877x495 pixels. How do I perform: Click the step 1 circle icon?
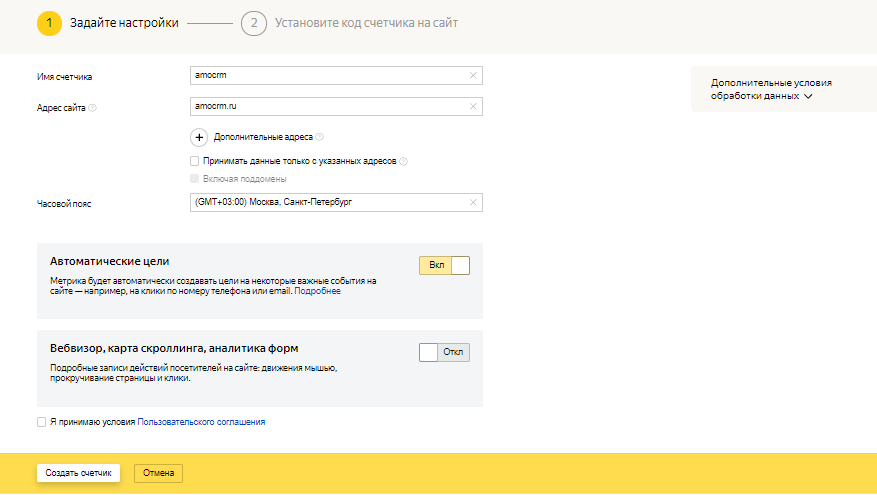point(50,23)
